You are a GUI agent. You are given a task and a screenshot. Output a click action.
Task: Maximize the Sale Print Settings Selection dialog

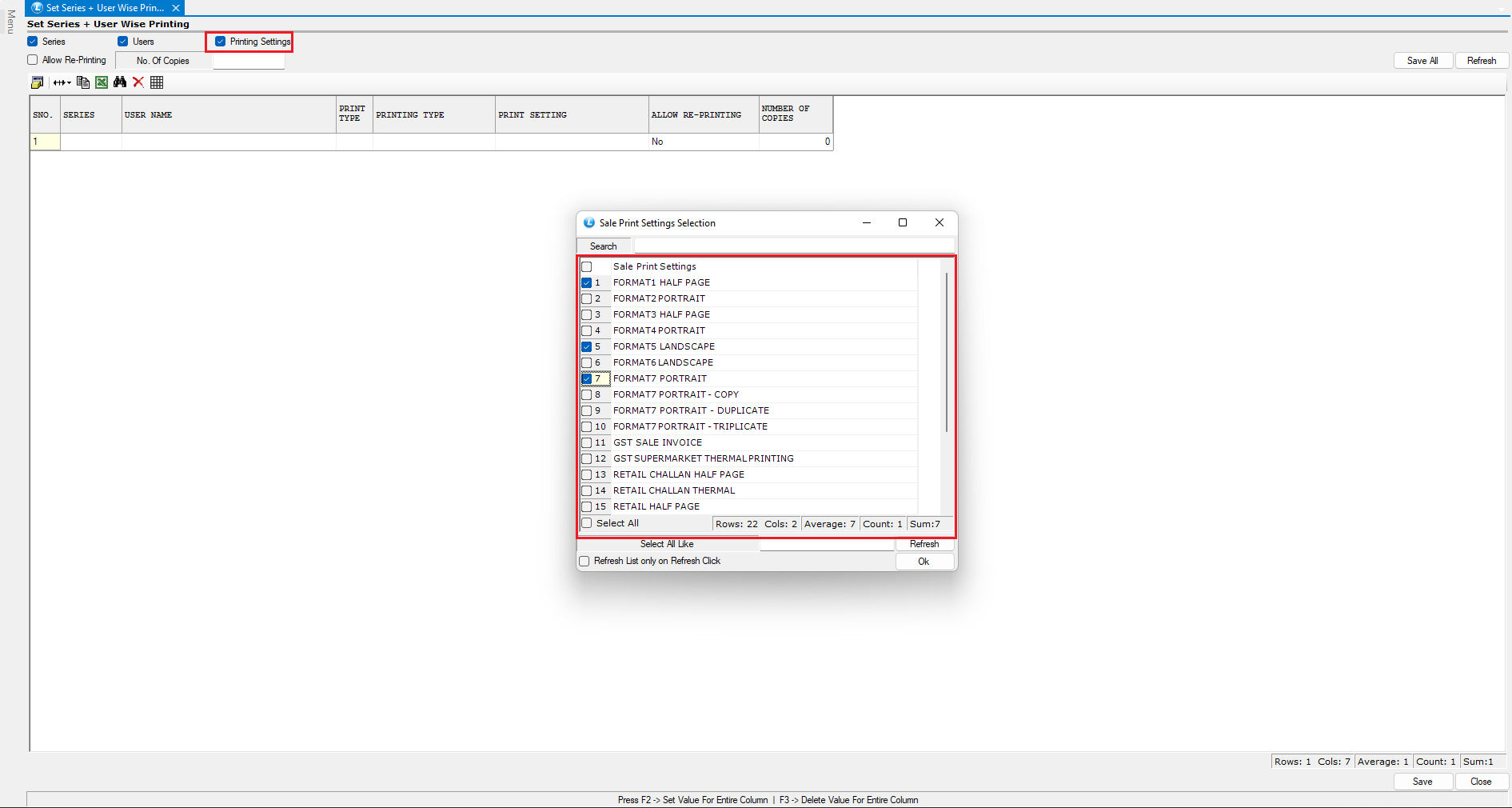[903, 223]
